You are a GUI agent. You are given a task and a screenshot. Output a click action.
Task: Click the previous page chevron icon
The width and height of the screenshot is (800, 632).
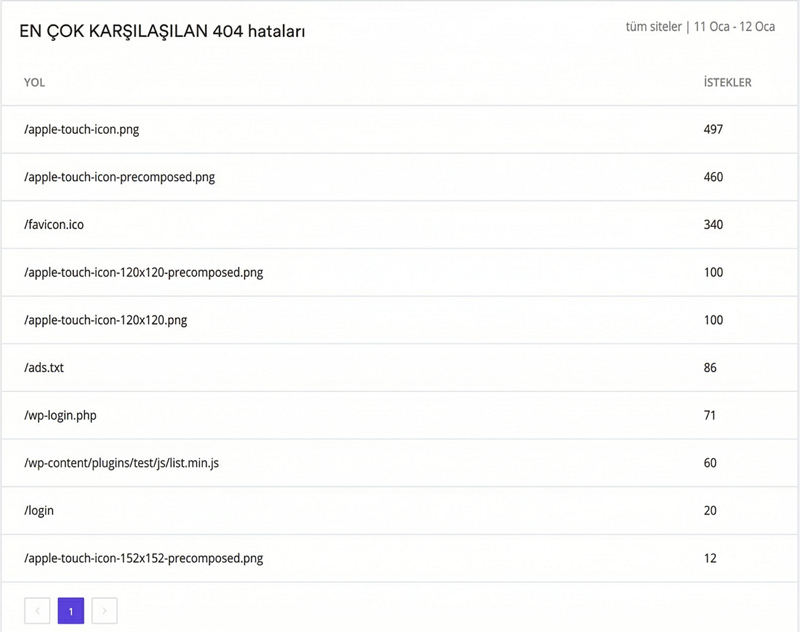(37, 609)
